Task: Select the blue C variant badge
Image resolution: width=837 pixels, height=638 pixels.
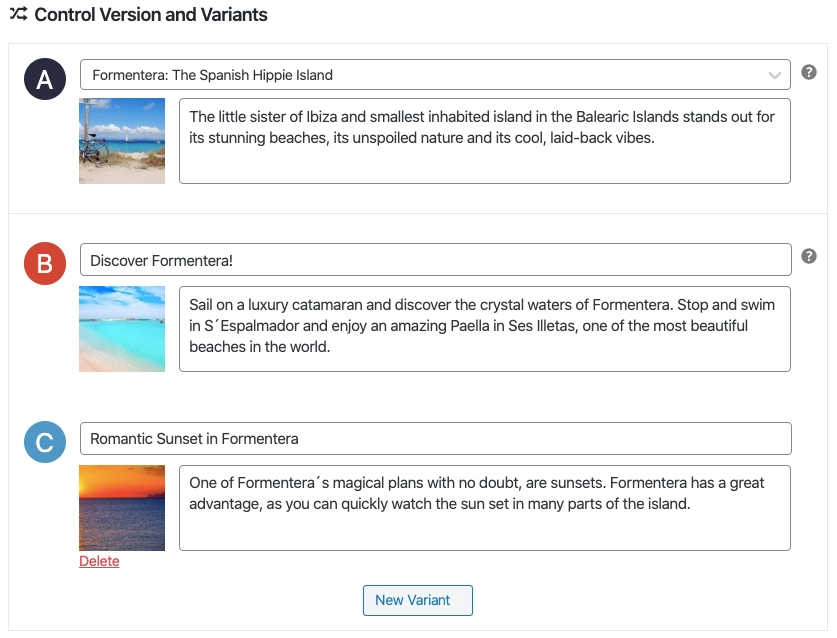Action: (45, 442)
